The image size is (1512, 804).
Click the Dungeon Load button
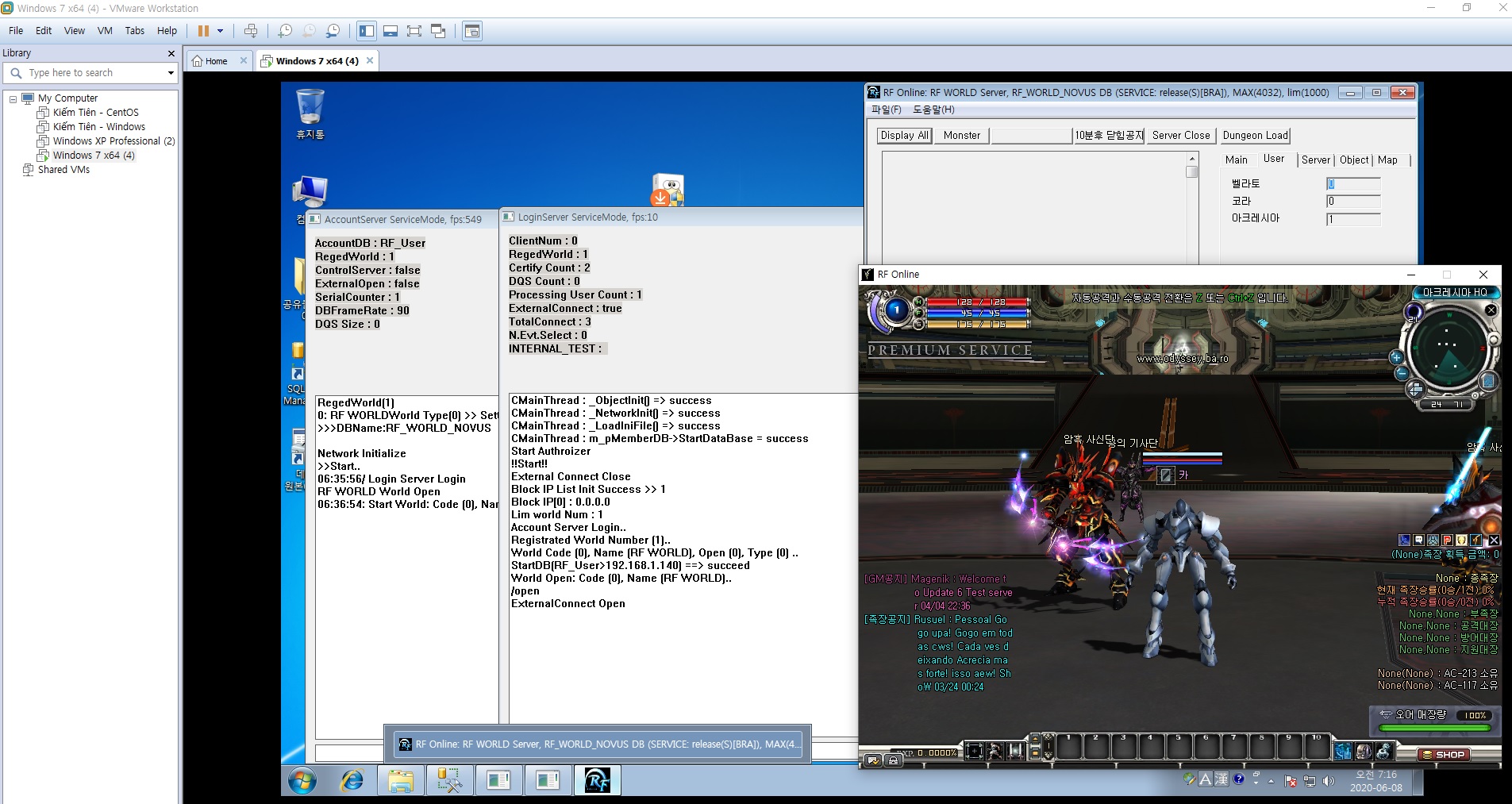point(1255,136)
